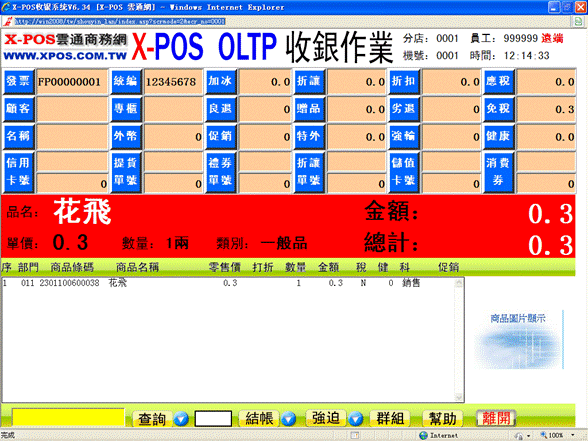Image resolution: width=588 pixels, height=441 pixels.
Task: Click the blue 折扣 discount button
Action: click(x=404, y=81)
